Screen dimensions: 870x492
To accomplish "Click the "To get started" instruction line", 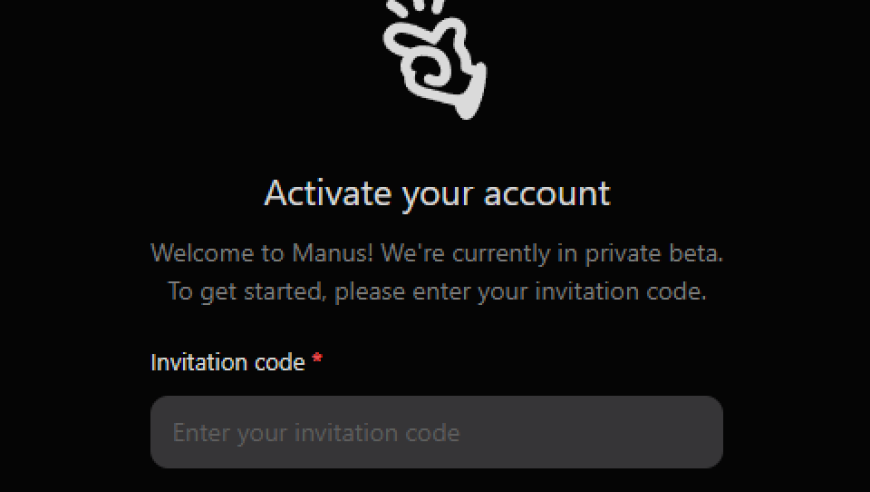I will [437, 292].
